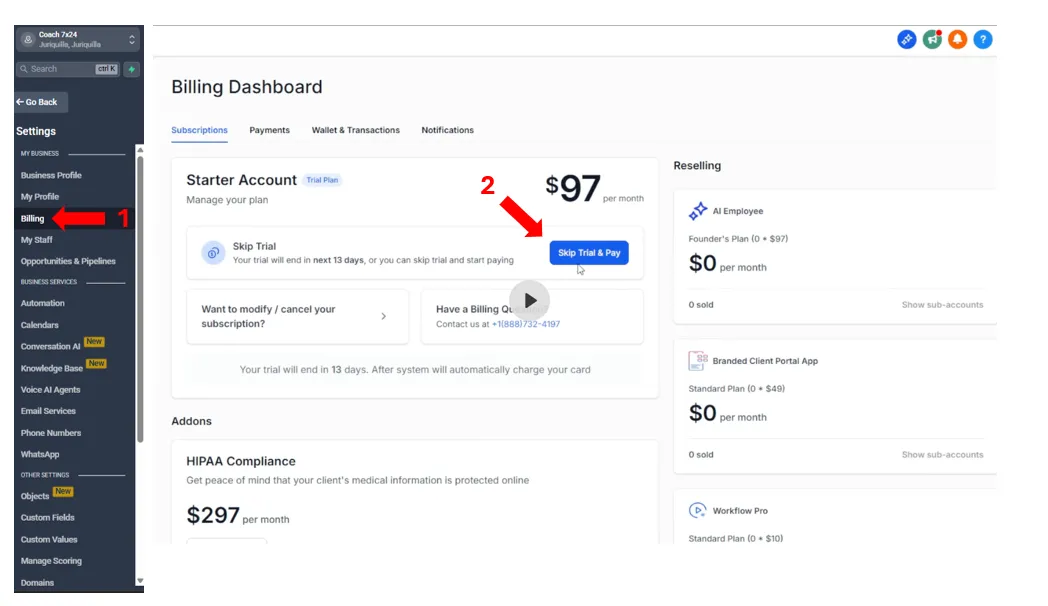Show sub-accounts for AI Employee
1048x606 pixels.
pos(942,305)
